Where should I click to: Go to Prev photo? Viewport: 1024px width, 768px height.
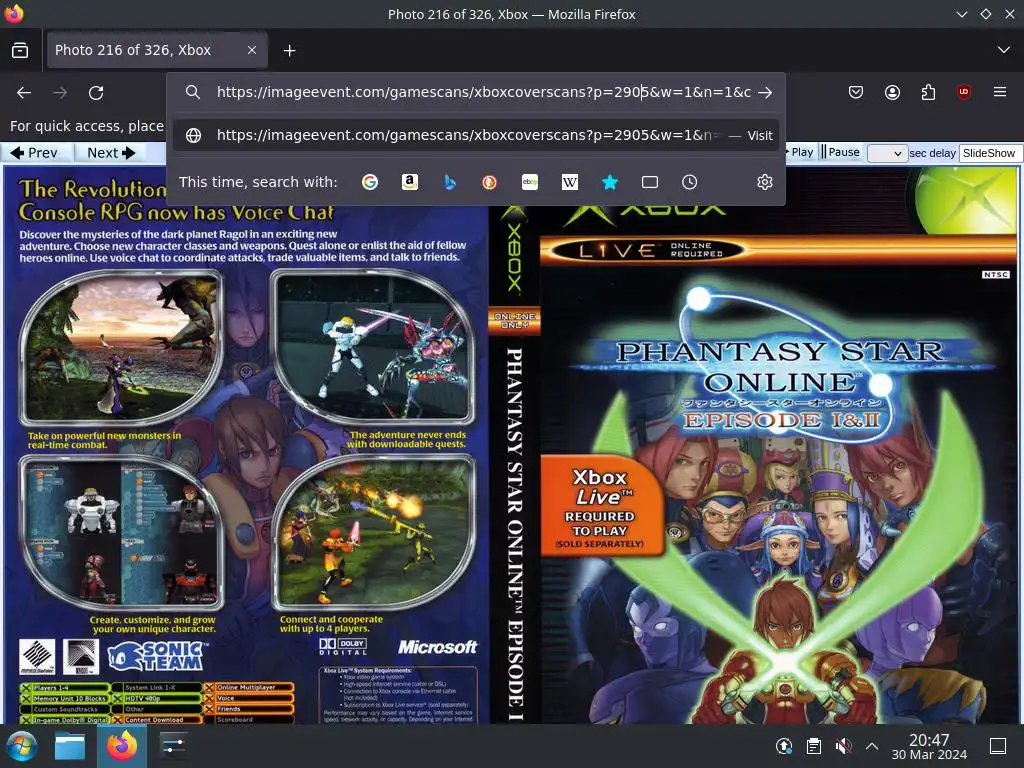pos(35,153)
